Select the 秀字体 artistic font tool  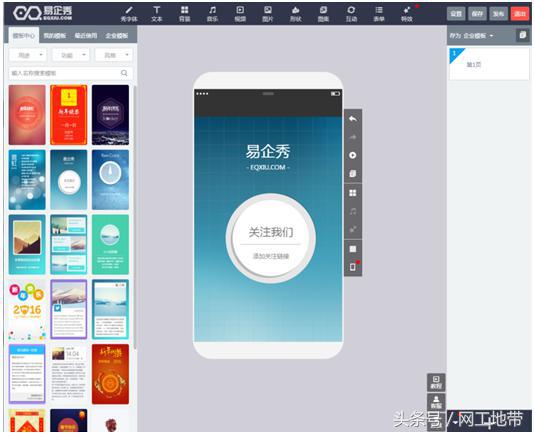[x=129, y=14]
